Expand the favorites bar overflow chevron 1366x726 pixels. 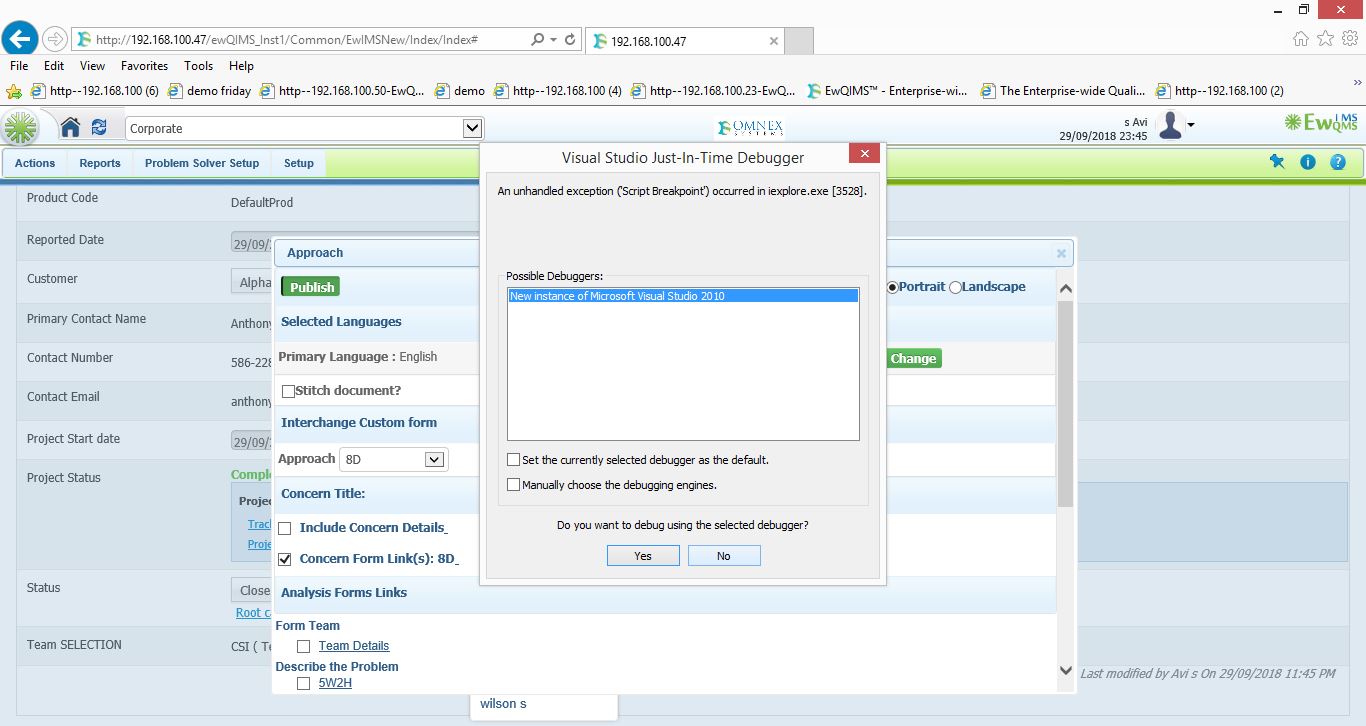pos(1358,83)
